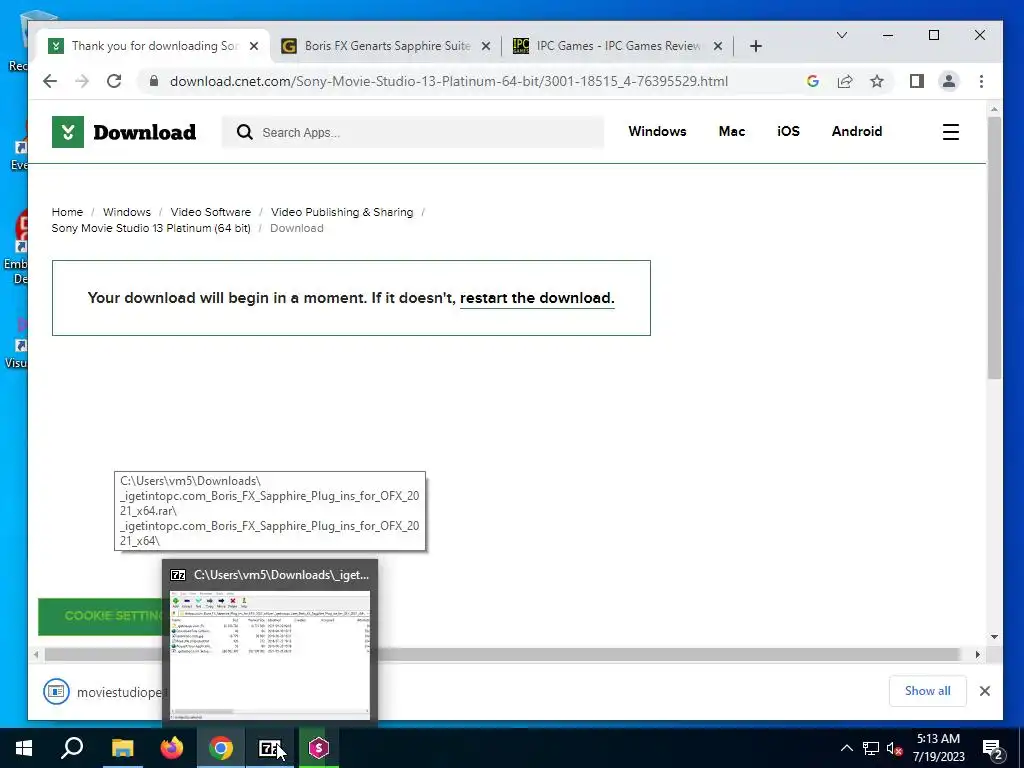Screen dimensions: 1024x768
Task: Select the 'Thank you for downloading' tab
Action: 154,46
